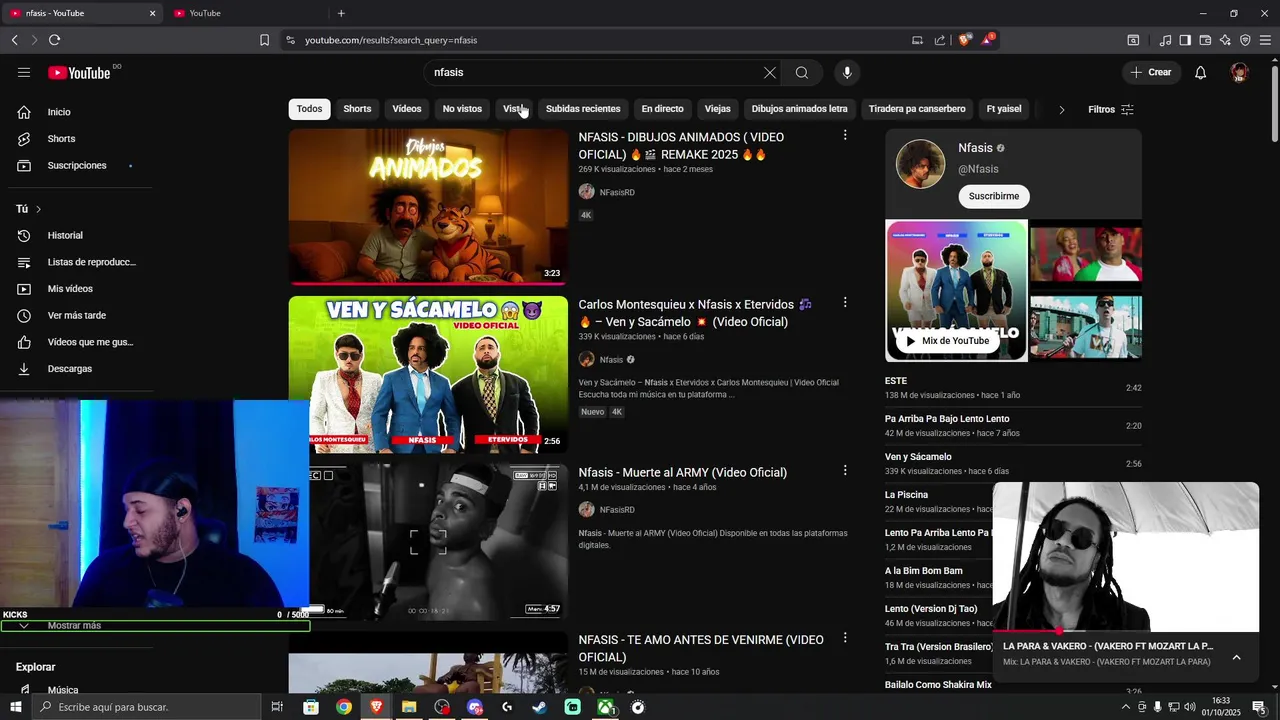Select the Todos filter chip

[x=309, y=109]
